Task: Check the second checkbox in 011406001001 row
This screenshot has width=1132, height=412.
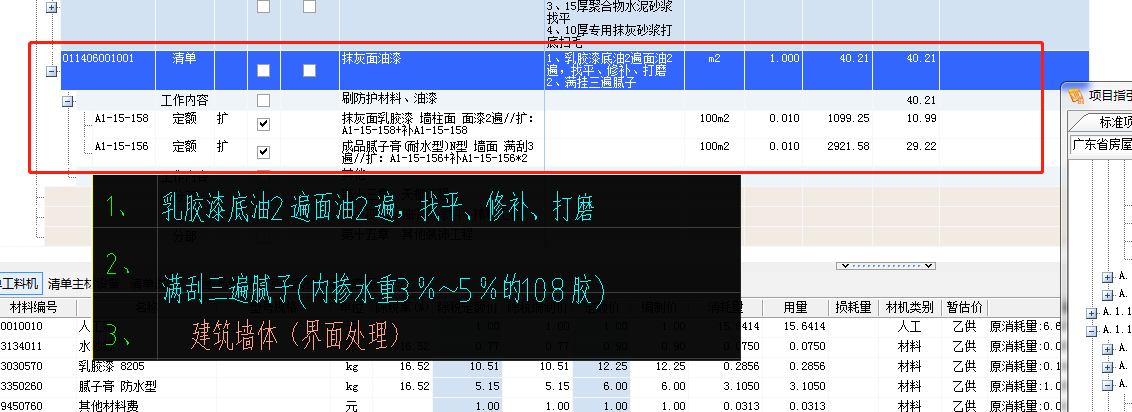Action: 309,71
